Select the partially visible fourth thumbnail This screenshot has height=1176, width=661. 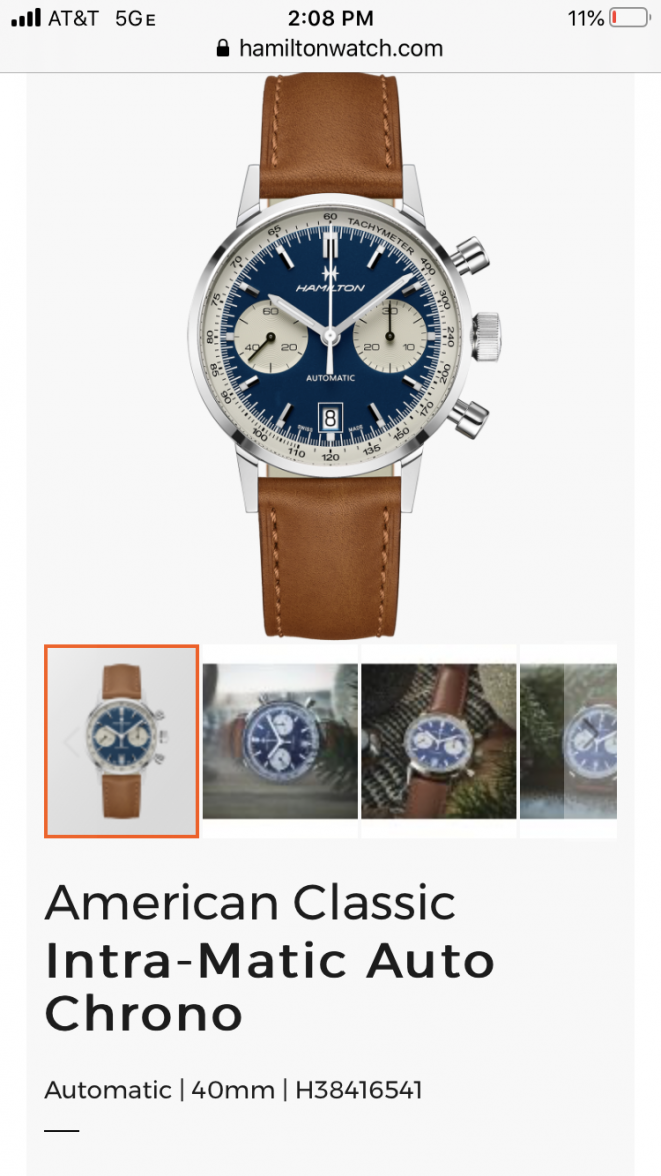coord(569,741)
